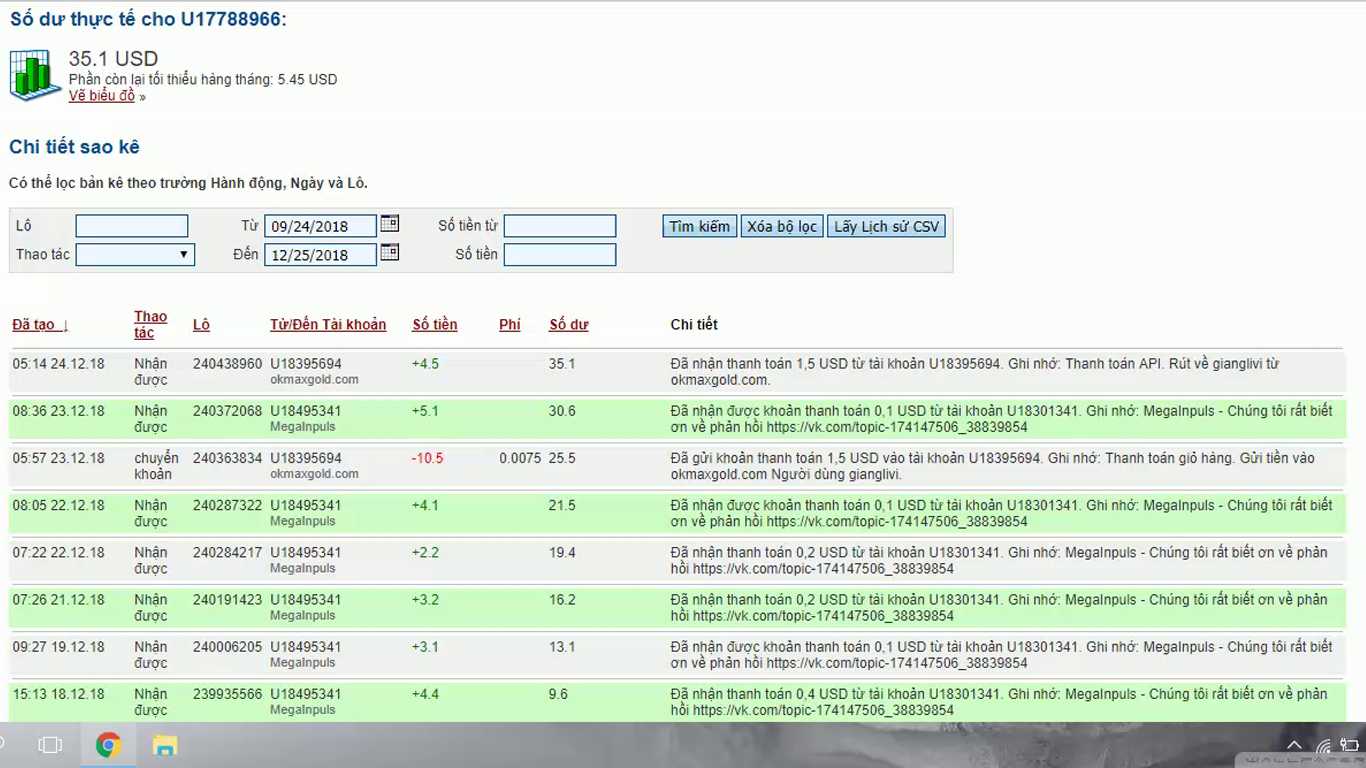Download history via Lấy Lịch sử CSV

click(x=886, y=227)
